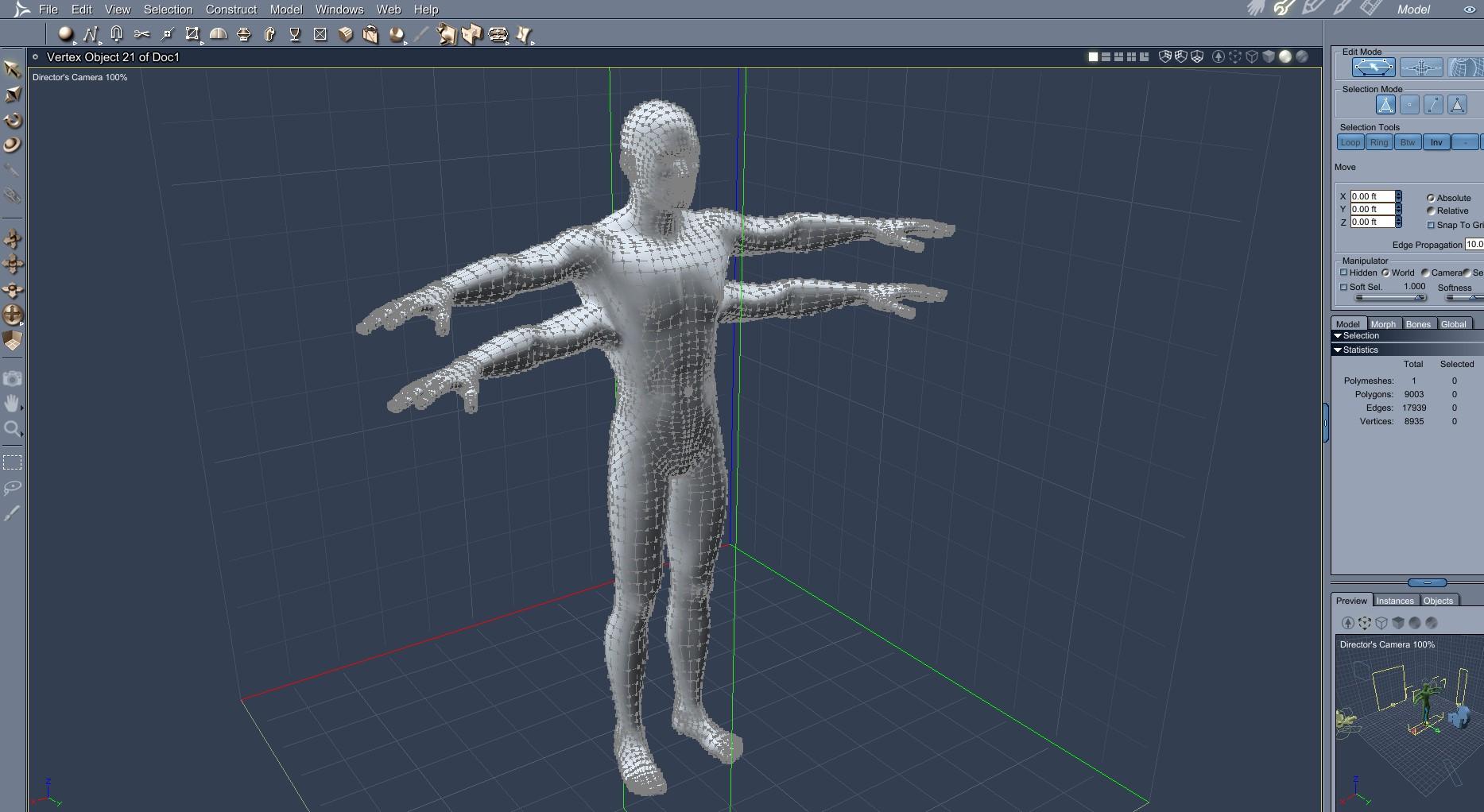Click the Ring selection button
The image size is (1484, 812).
point(1379,142)
